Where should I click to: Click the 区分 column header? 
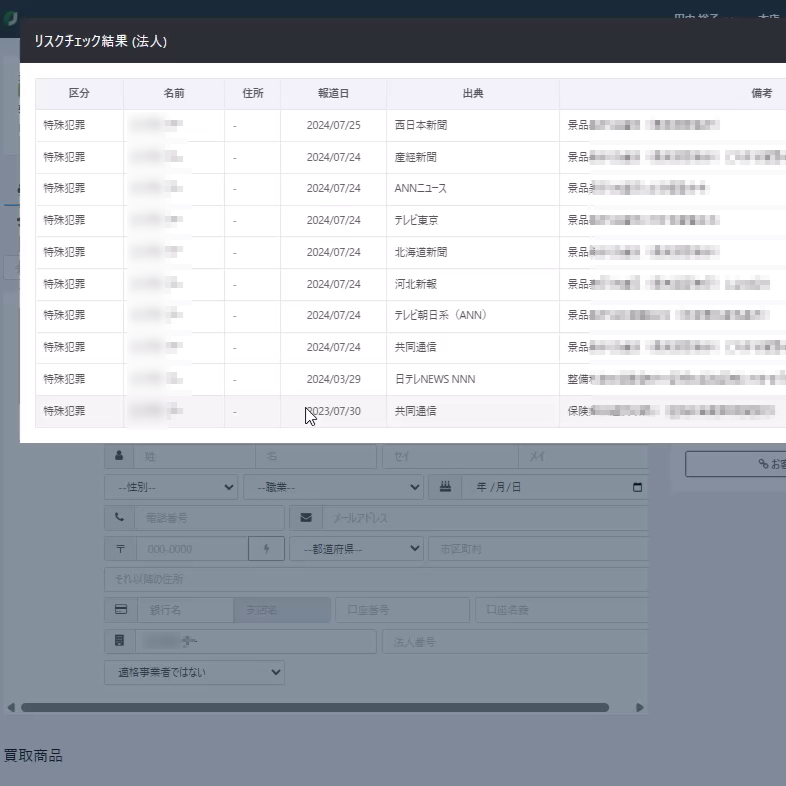point(79,93)
